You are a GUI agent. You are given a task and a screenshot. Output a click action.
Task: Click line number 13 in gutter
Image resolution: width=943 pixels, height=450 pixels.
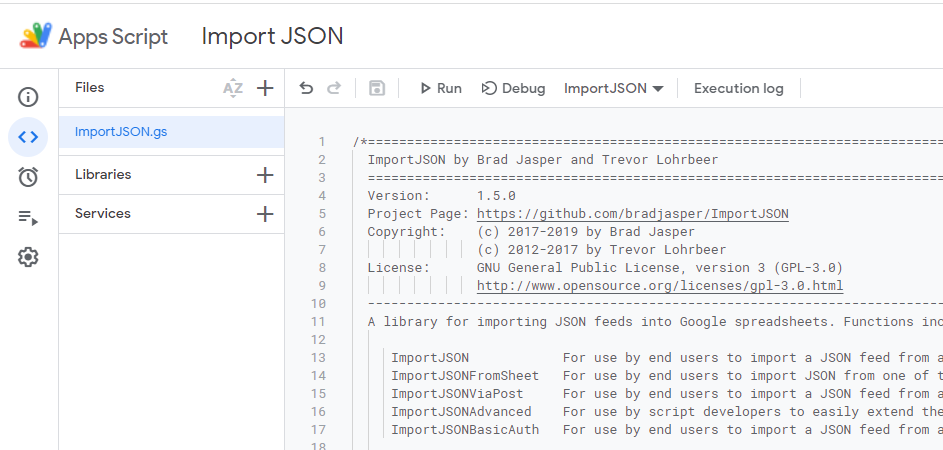coord(319,358)
